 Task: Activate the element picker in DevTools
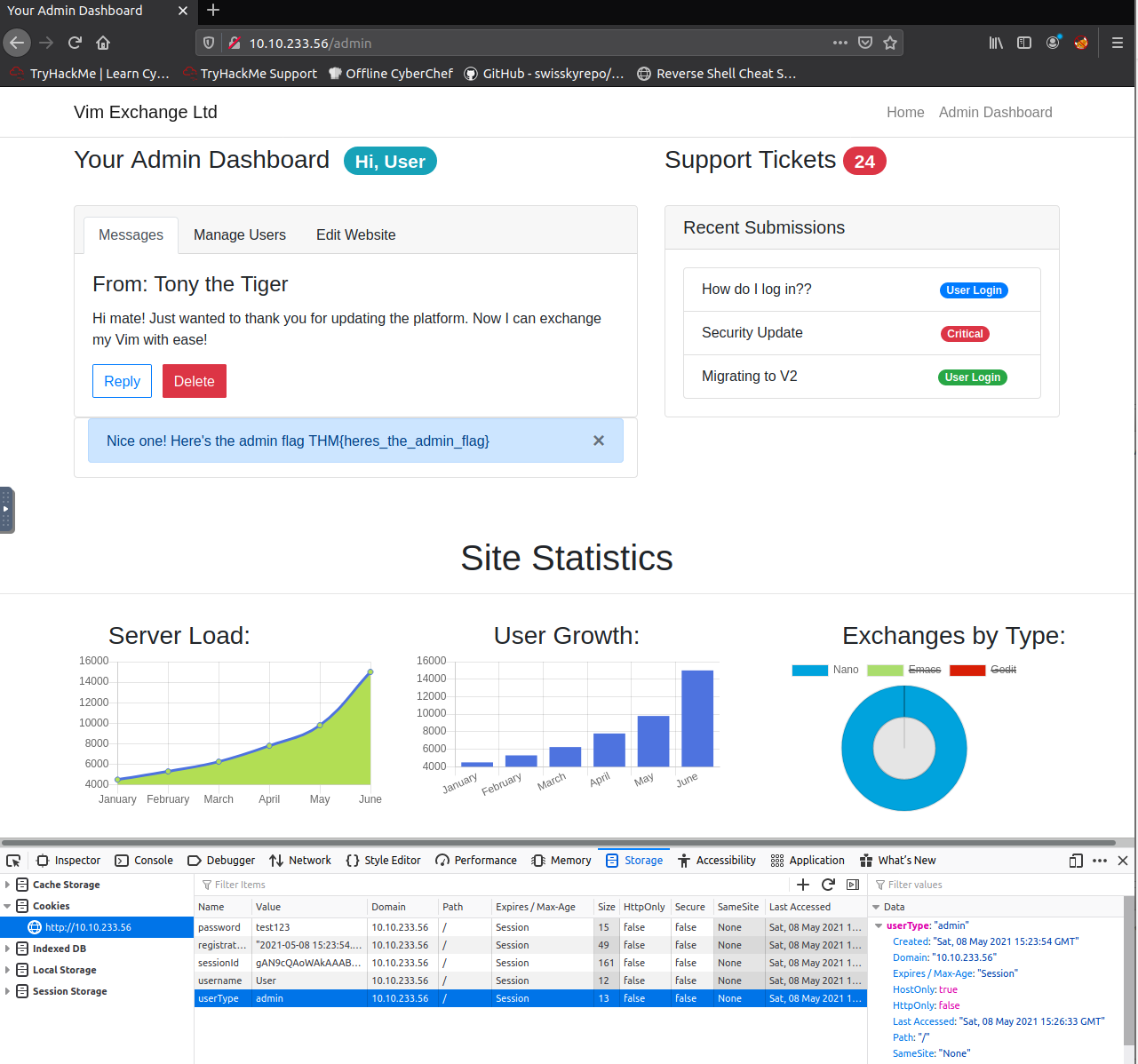tap(13, 861)
